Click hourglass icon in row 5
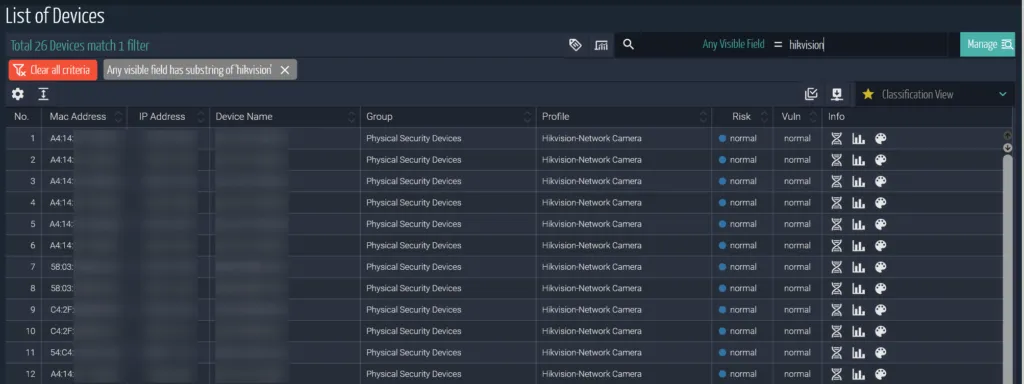 [836, 224]
